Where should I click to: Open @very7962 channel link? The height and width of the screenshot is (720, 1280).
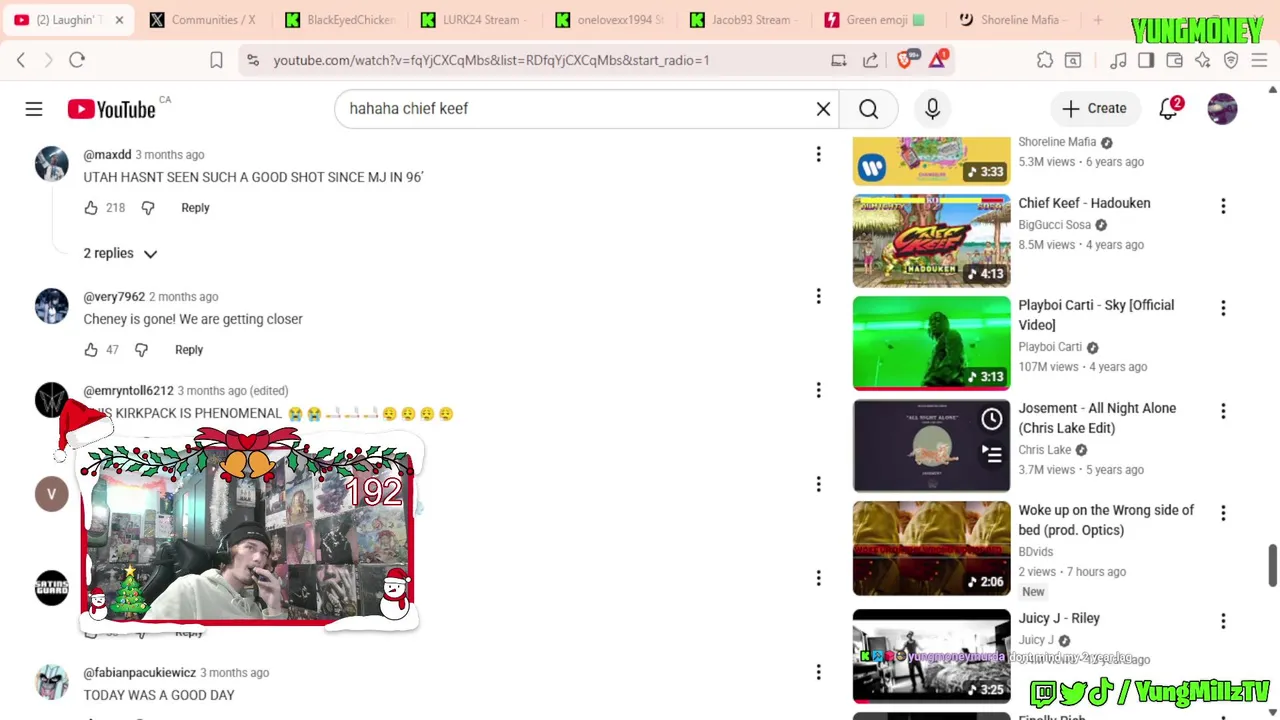[114, 297]
